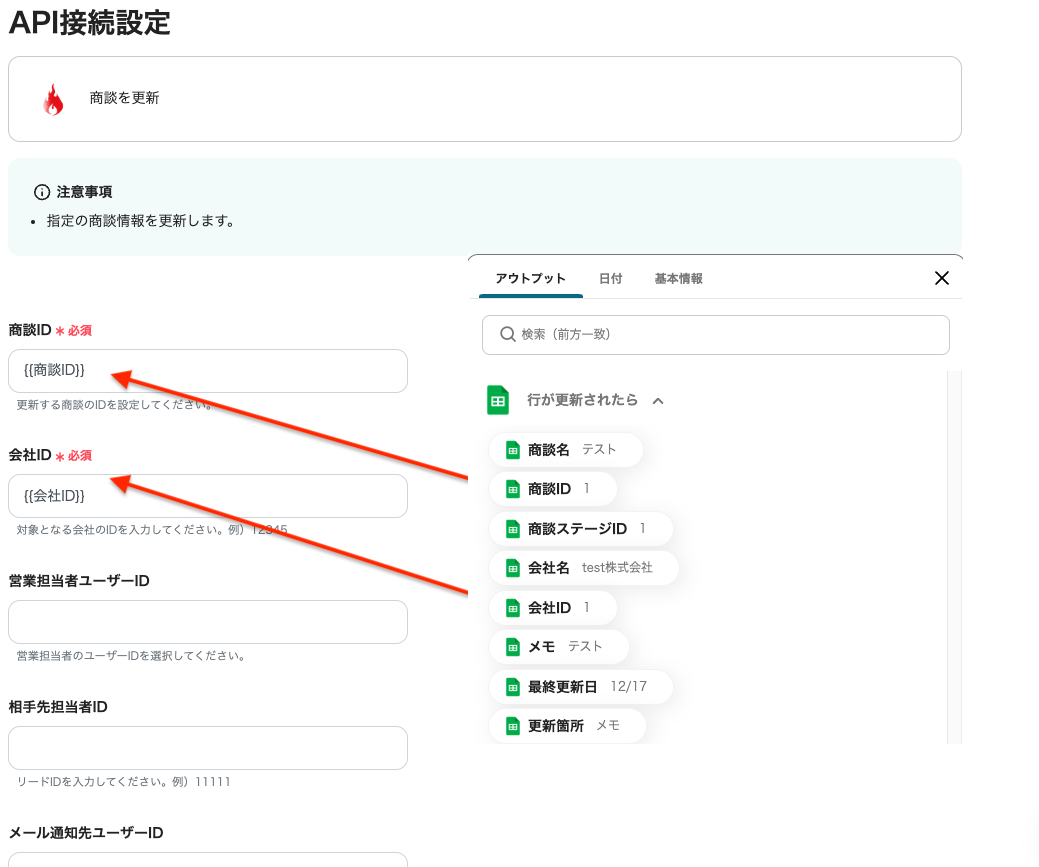Screen dimensions: 1039x867
Task: Click the red flame app icon
Action: tap(53, 99)
